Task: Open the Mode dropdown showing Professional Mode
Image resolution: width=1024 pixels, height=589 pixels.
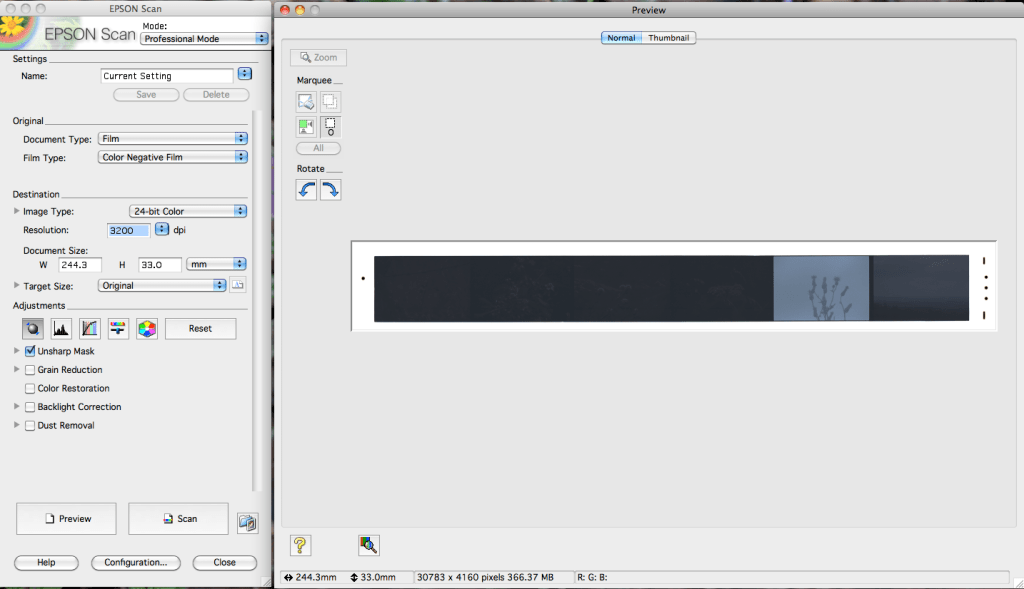Action: (204, 39)
